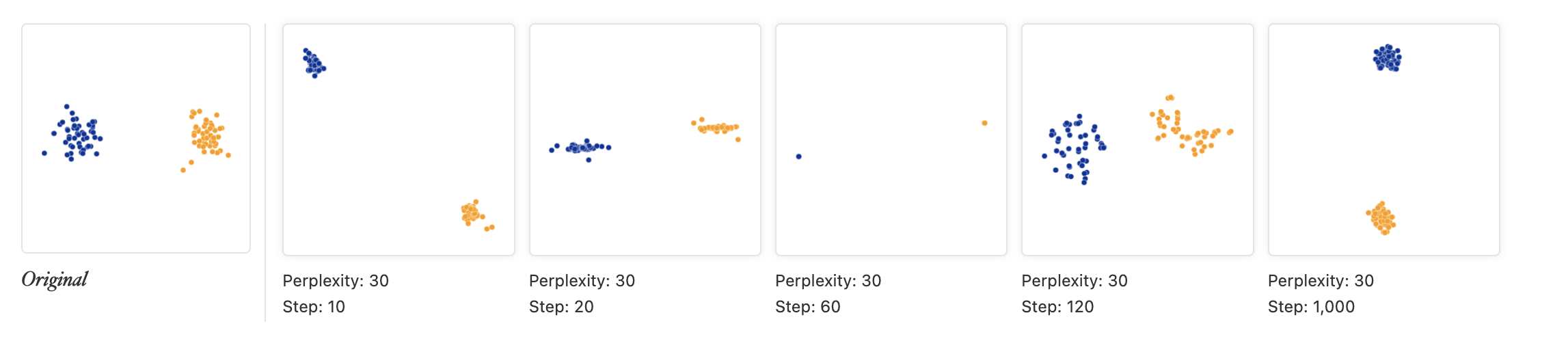Open the Step 1,000 plot panel
The height and width of the screenshot is (354, 1568).
[x=1384, y=140]
